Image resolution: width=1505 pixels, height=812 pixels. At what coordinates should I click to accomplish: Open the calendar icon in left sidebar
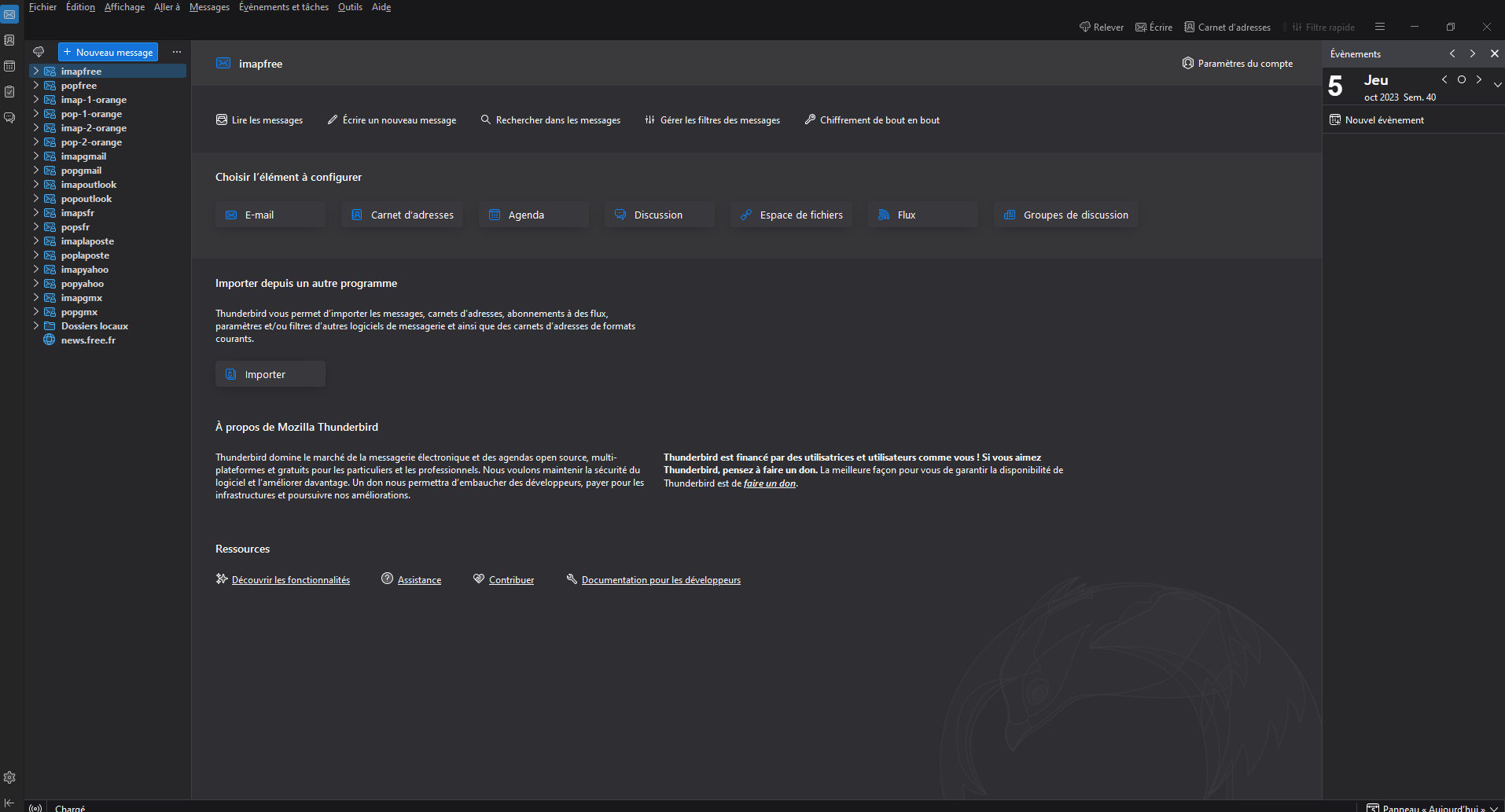point(9,66)
